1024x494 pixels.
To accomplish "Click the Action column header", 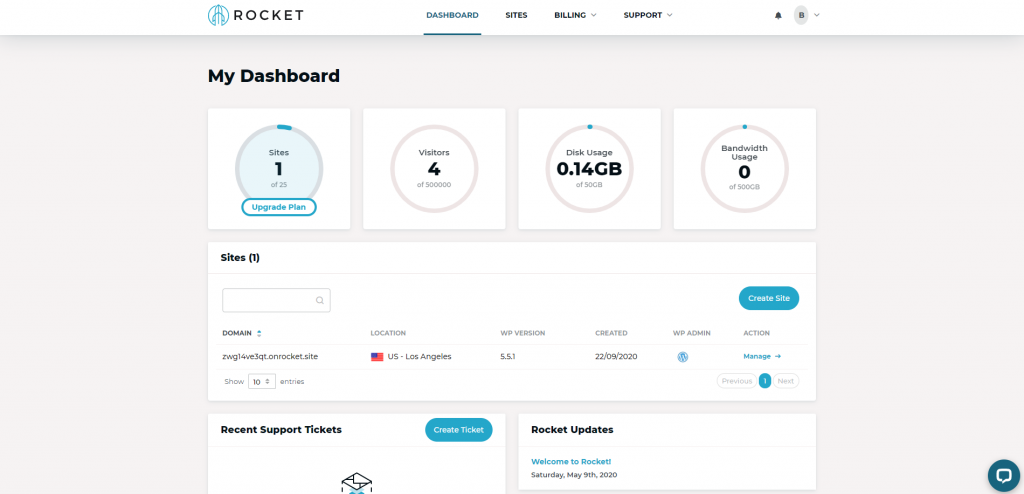I will 756,333.
